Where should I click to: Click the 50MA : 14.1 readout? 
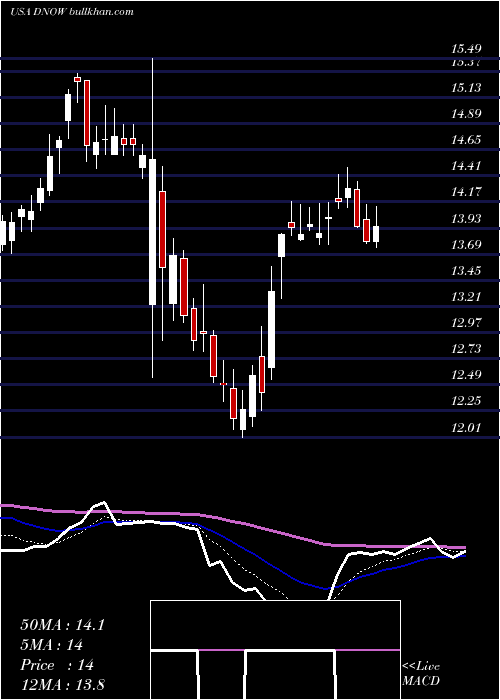pos(62,625)
